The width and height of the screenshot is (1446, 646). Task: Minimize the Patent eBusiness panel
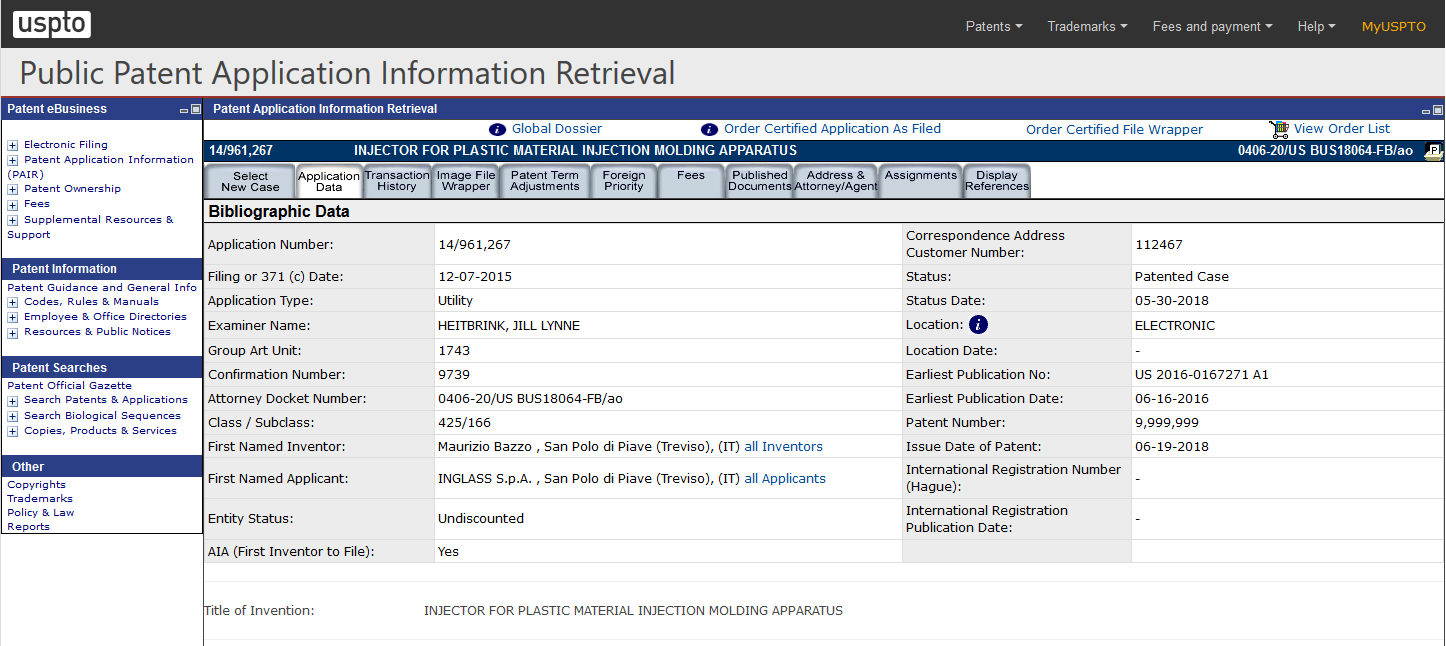click(183, 109)
